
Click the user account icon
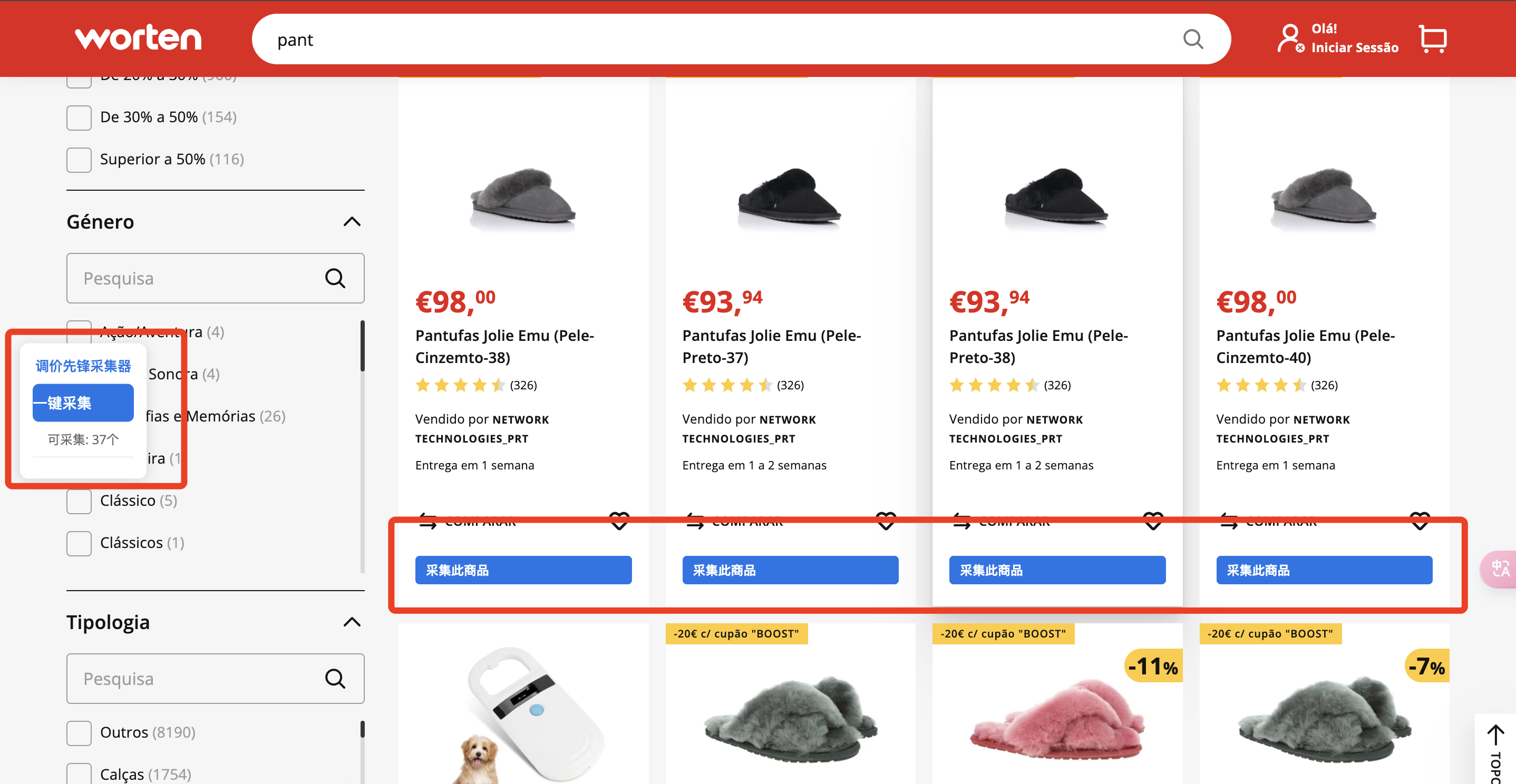tap(1289, 38)
